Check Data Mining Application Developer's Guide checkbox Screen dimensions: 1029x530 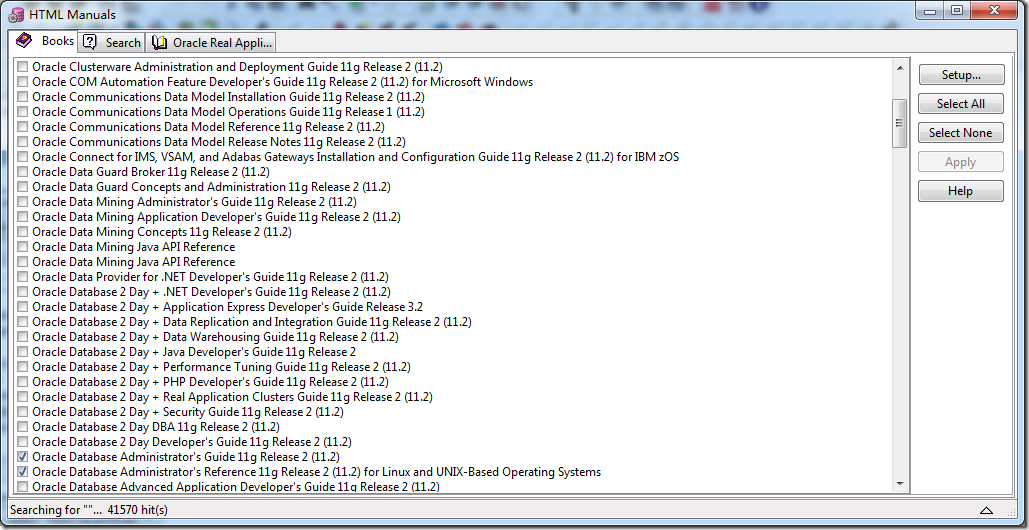point(23,217)
